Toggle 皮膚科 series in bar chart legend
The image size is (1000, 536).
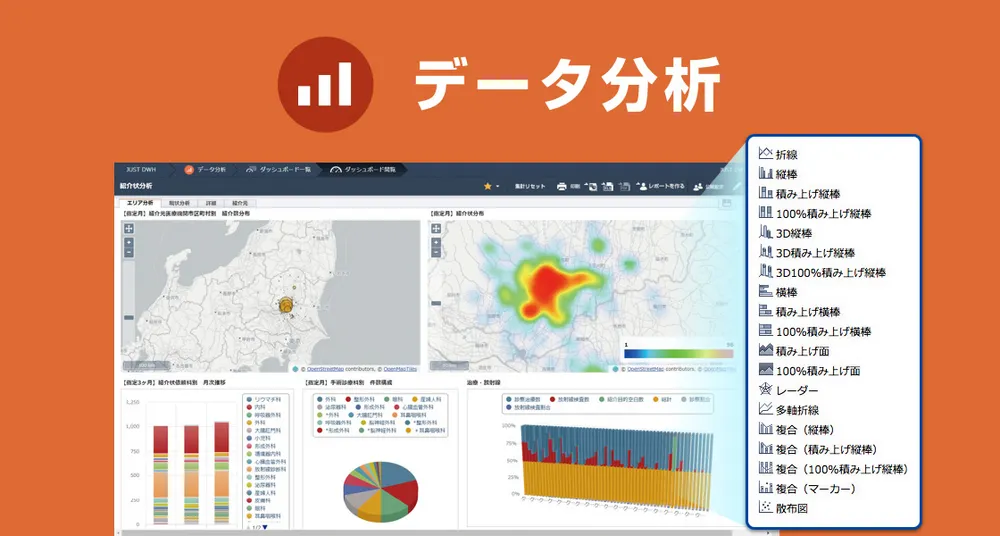[x=258, y=501]
